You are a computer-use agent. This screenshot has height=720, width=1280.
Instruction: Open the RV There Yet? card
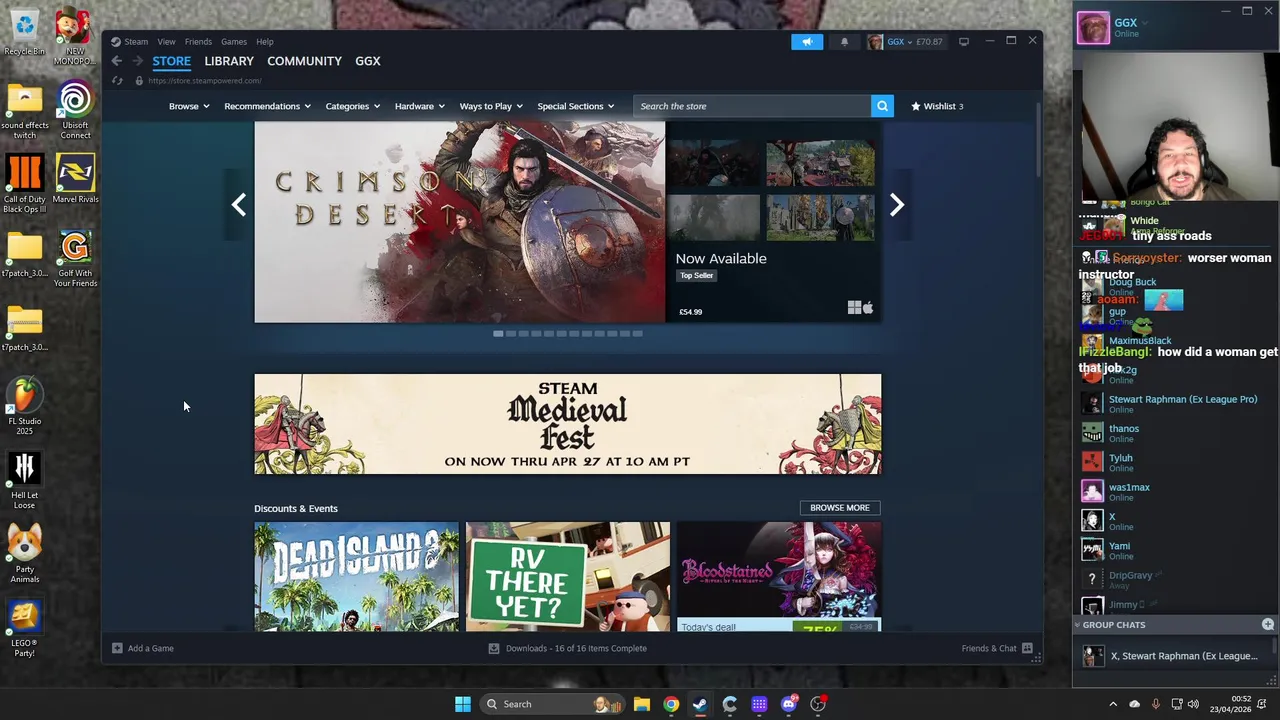568,576
